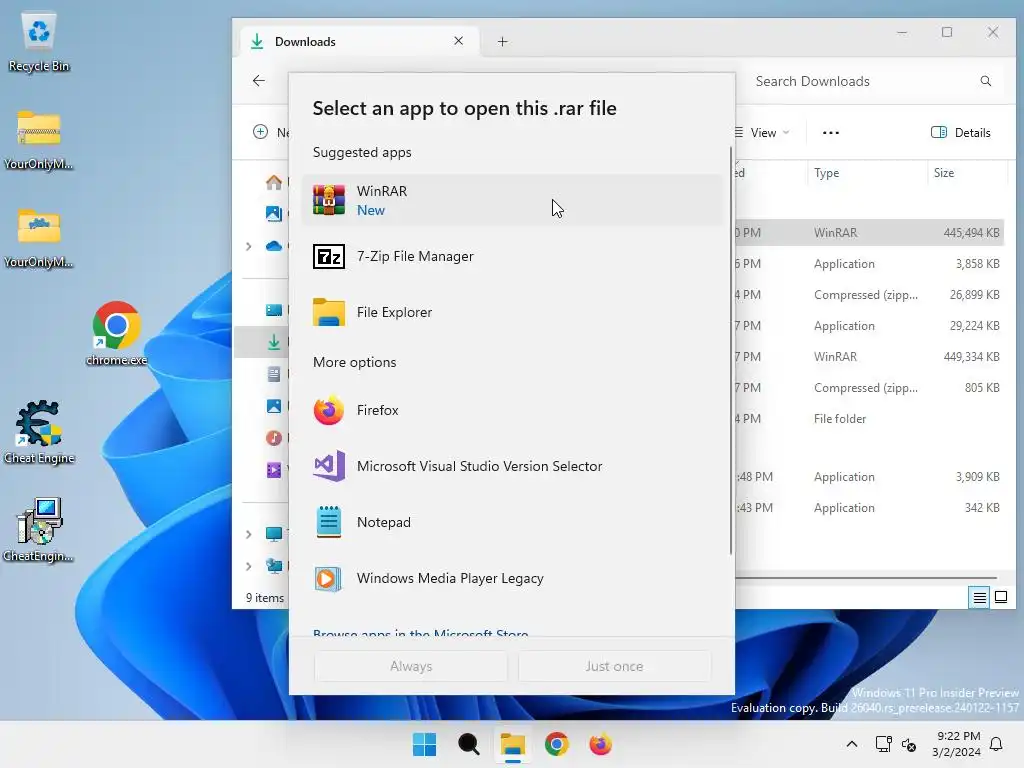Open Recycle Bin on the desktop
1024x768 pixels.
point(39,43)
